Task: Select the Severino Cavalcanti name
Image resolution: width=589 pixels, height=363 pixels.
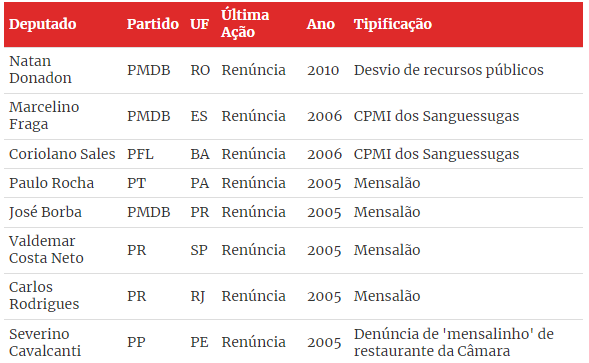Action: coord(45,342)
